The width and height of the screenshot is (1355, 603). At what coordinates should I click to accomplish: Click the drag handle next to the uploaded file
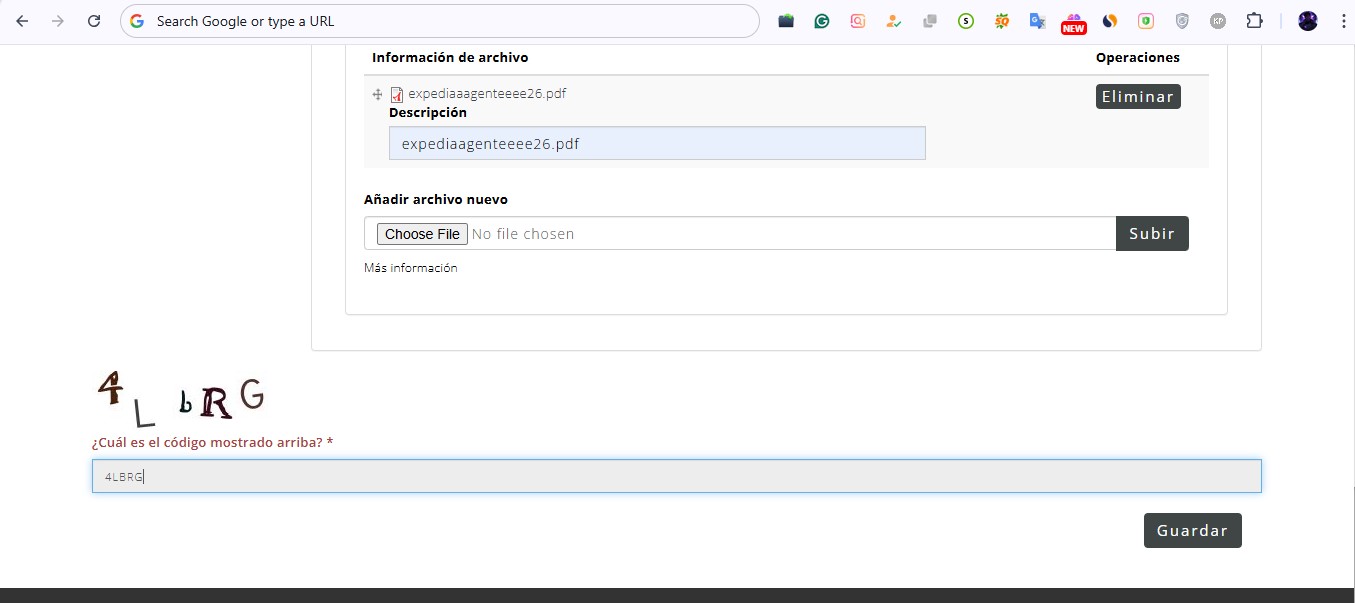(x=378, y=95)
